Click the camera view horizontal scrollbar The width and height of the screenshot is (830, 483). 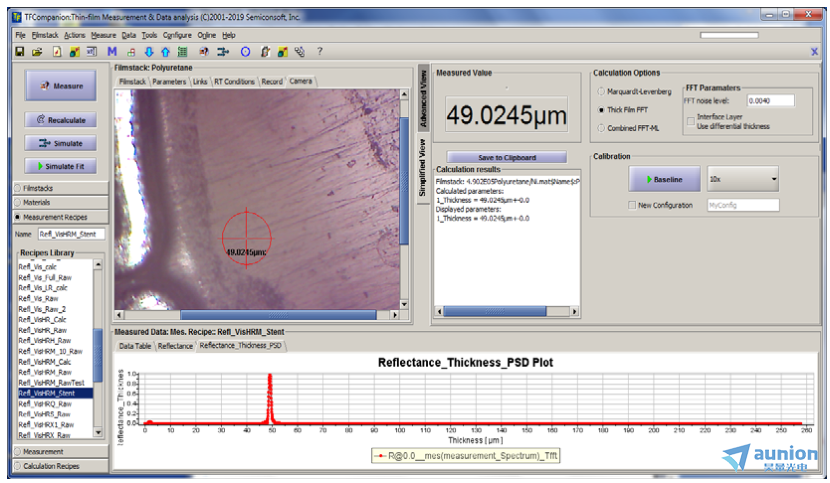pos(278,315)
